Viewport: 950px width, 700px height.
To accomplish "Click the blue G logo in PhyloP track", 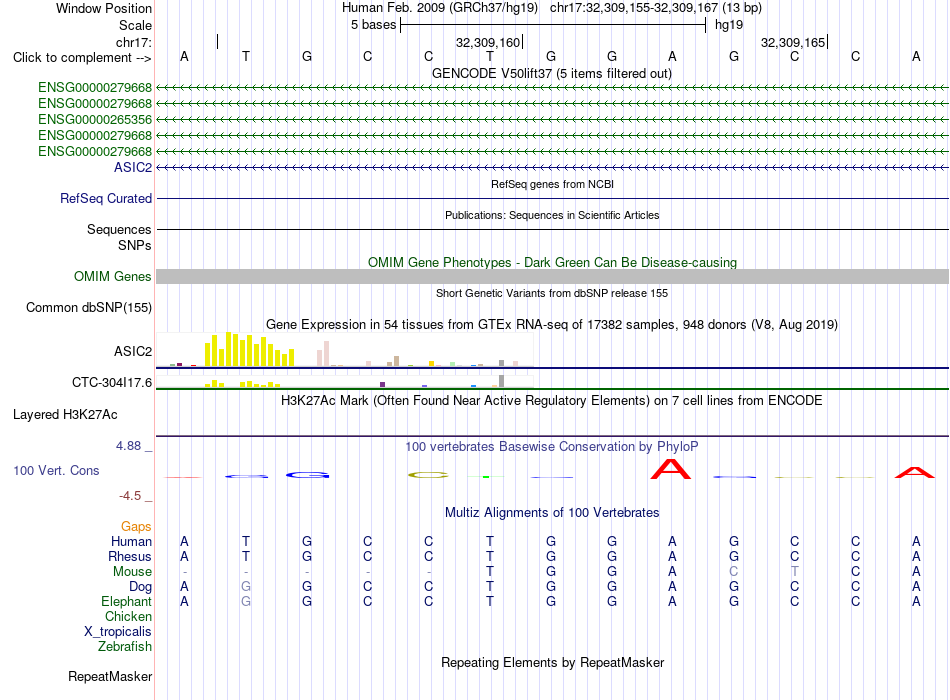I will [x=308, y=475].
